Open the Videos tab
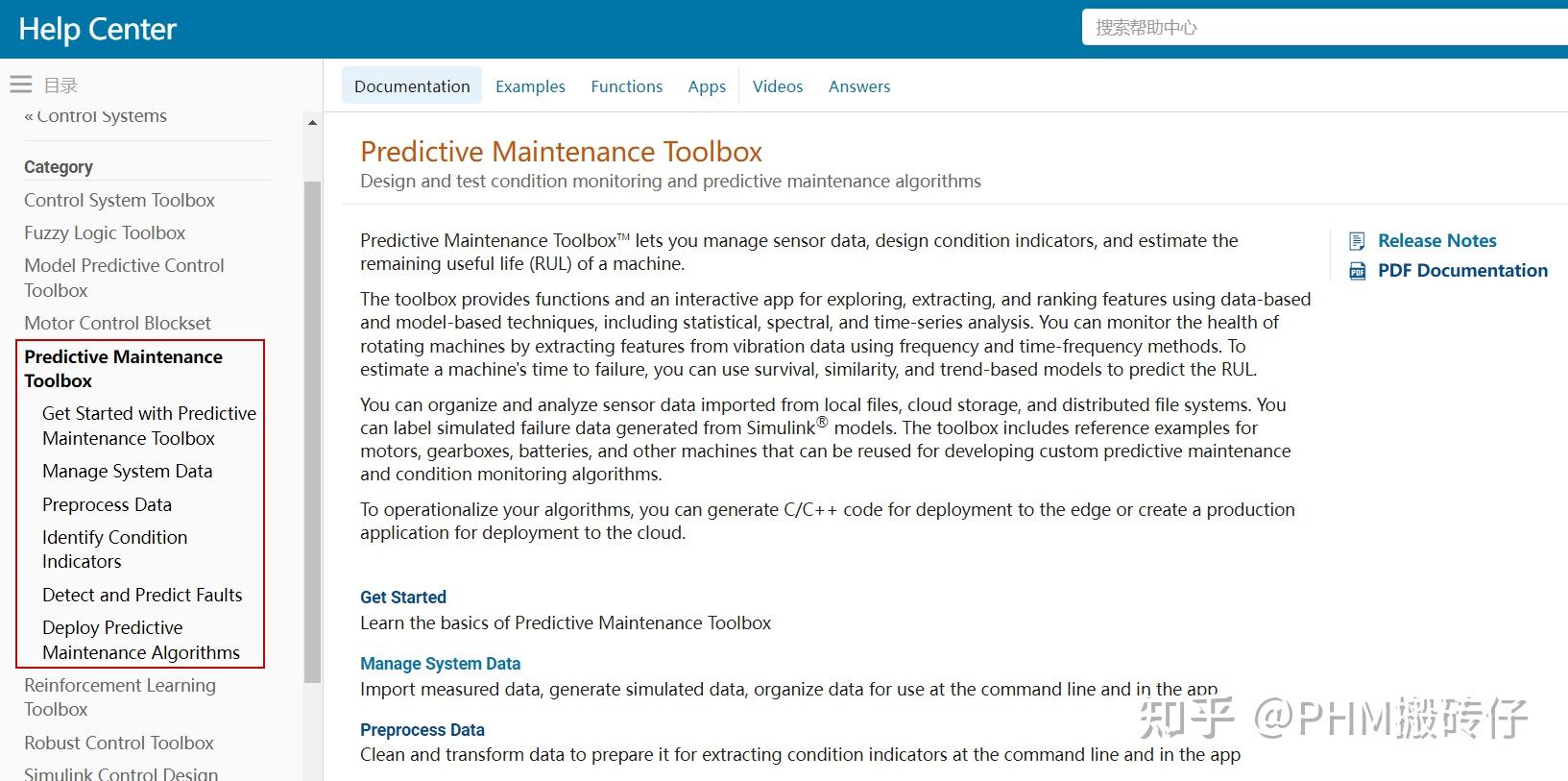Viewport: 1568px width, 781px height. pos(778,86)
